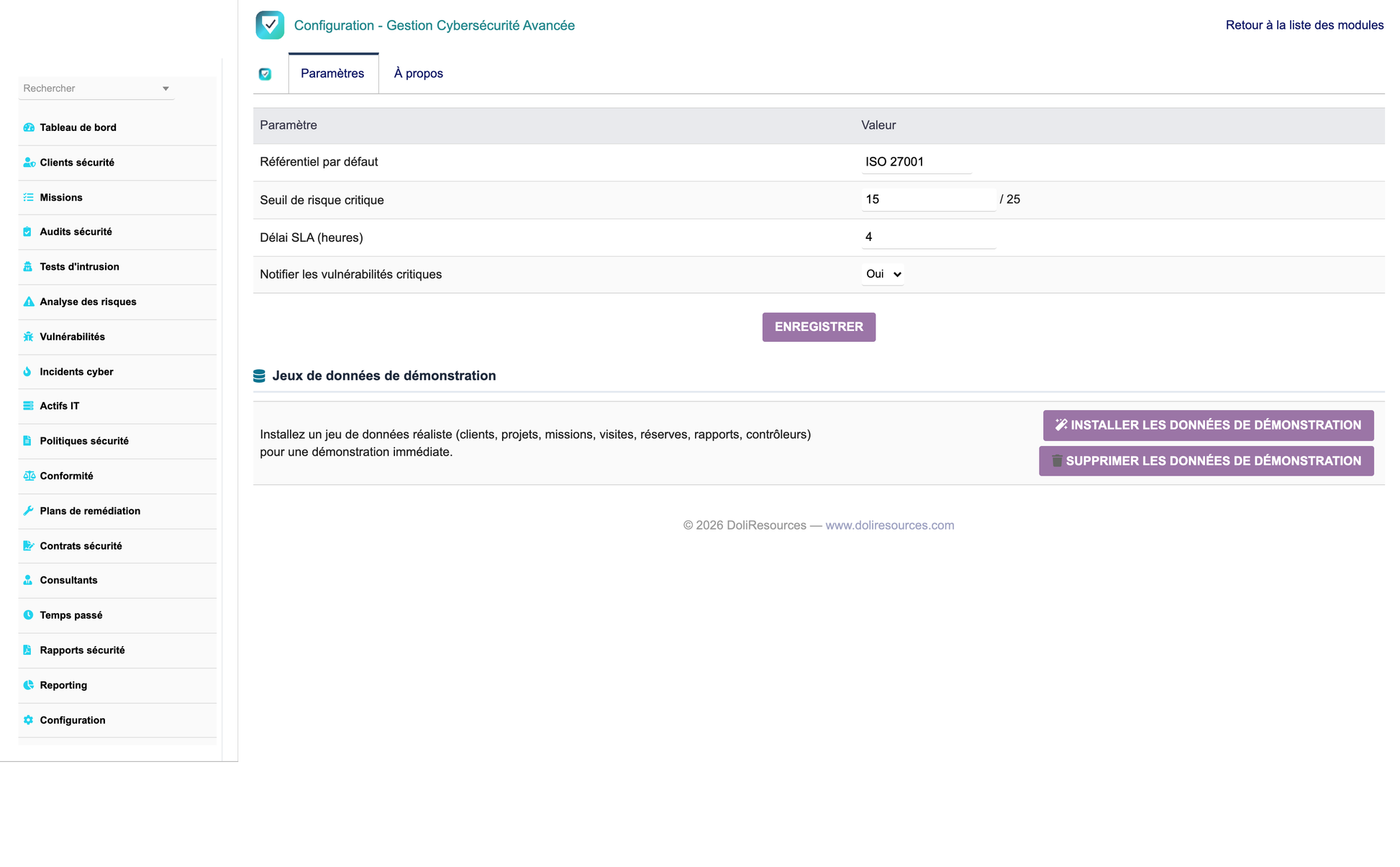Click the ENREGISTRER button

819,327
